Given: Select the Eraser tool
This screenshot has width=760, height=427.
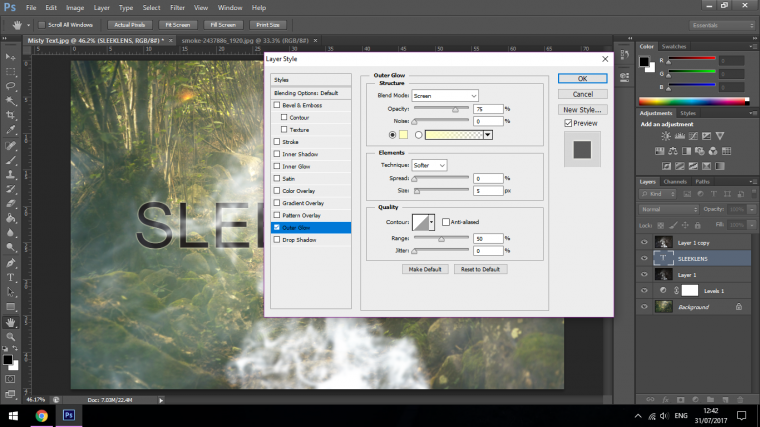Looking at the screenshot, I should coord(10,204).
